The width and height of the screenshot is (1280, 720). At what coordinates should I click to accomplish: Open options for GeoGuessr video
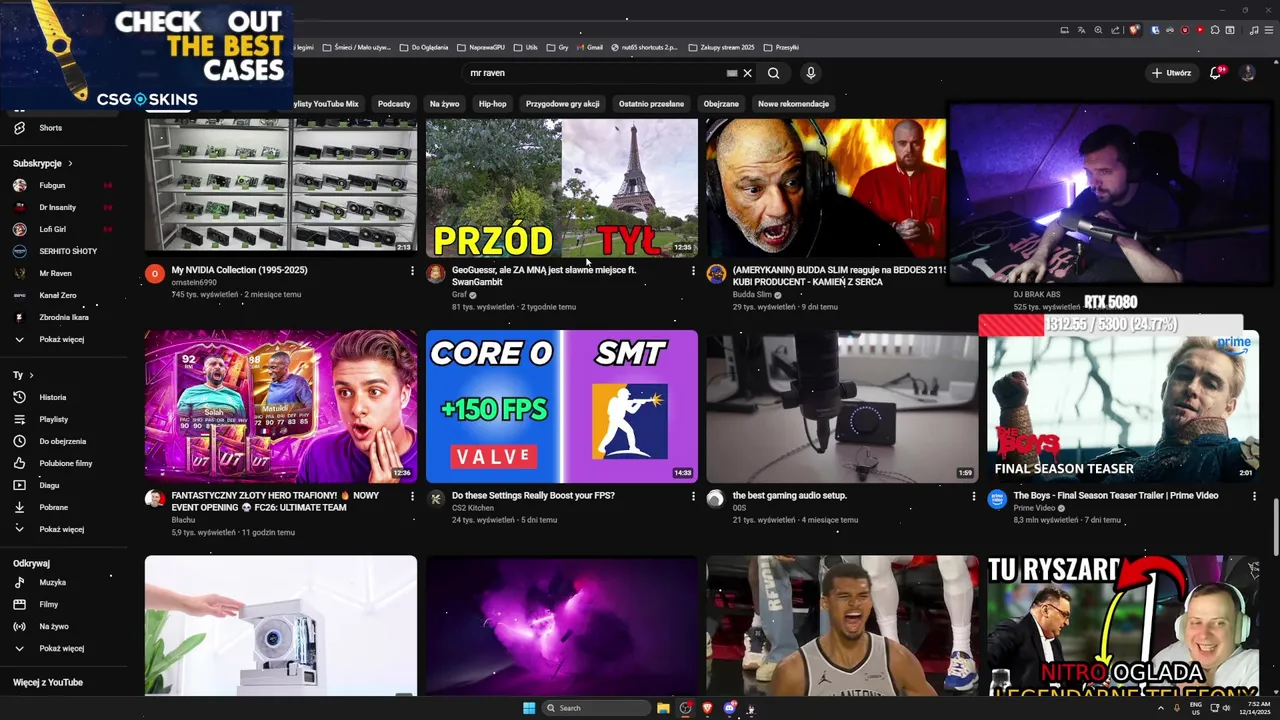(x=693, y=270)
